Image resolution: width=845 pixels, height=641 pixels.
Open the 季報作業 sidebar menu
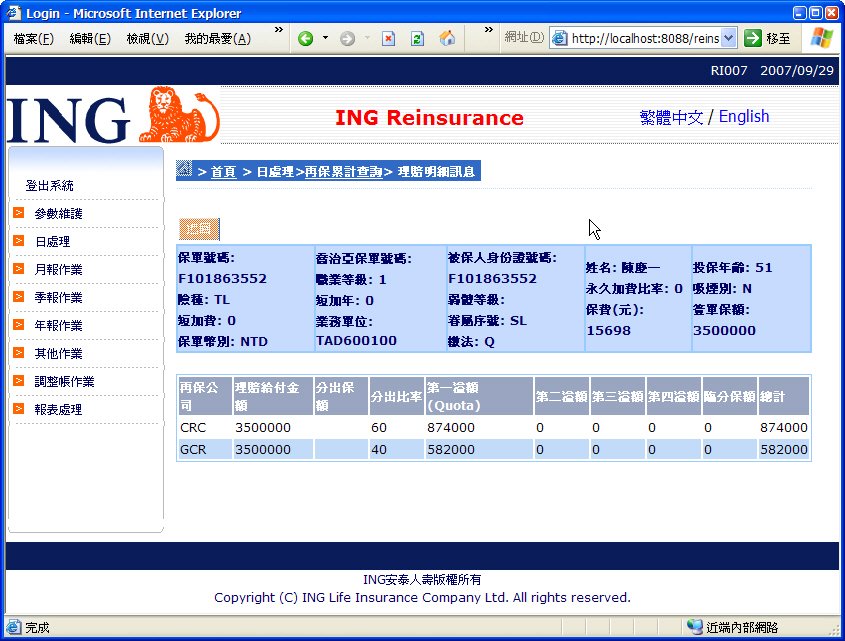(58, 298)
